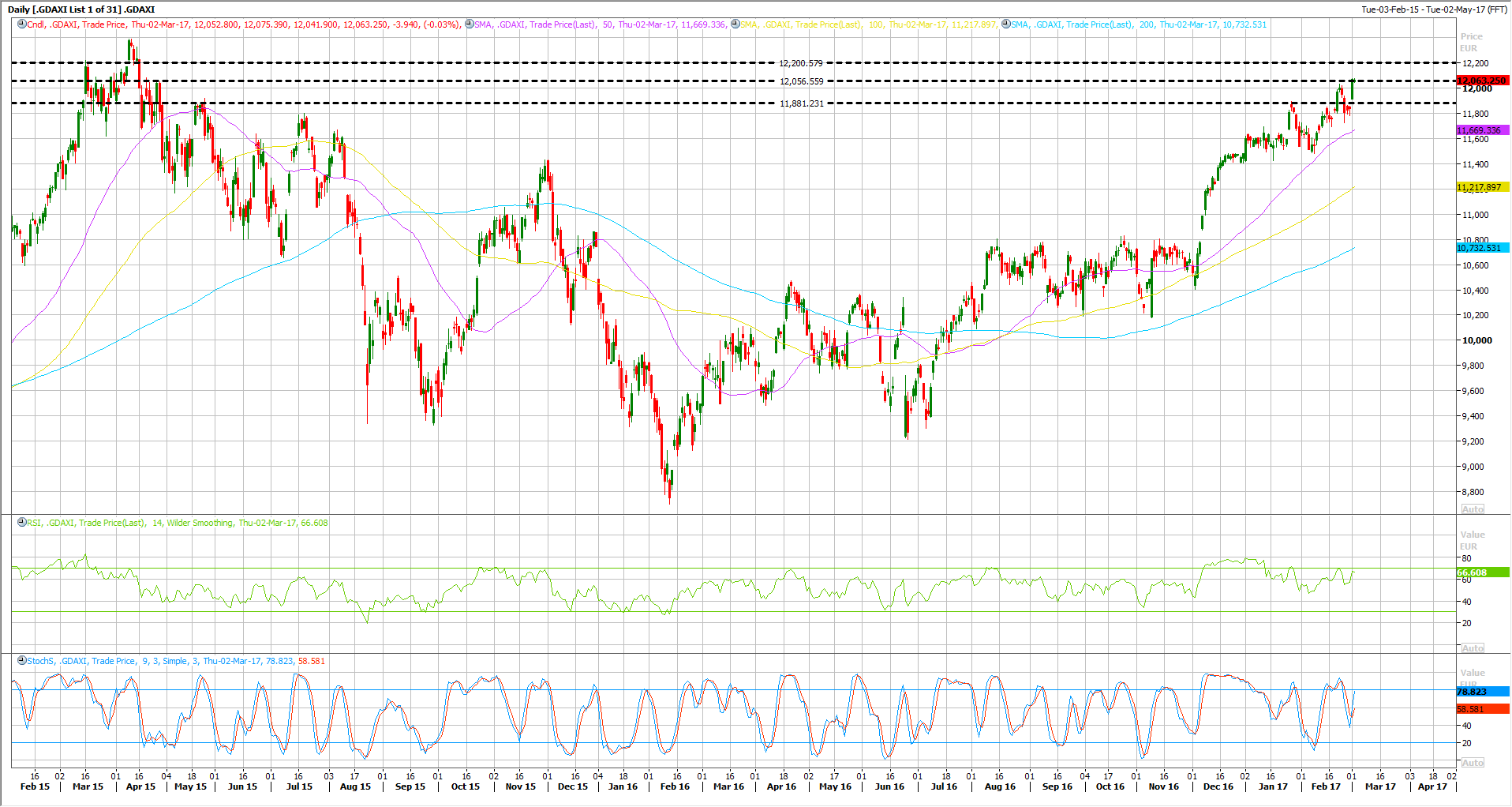Click the clock icon beside the Cndl legend
This screenshot has height=807, width=1512.
pos(21,24)
